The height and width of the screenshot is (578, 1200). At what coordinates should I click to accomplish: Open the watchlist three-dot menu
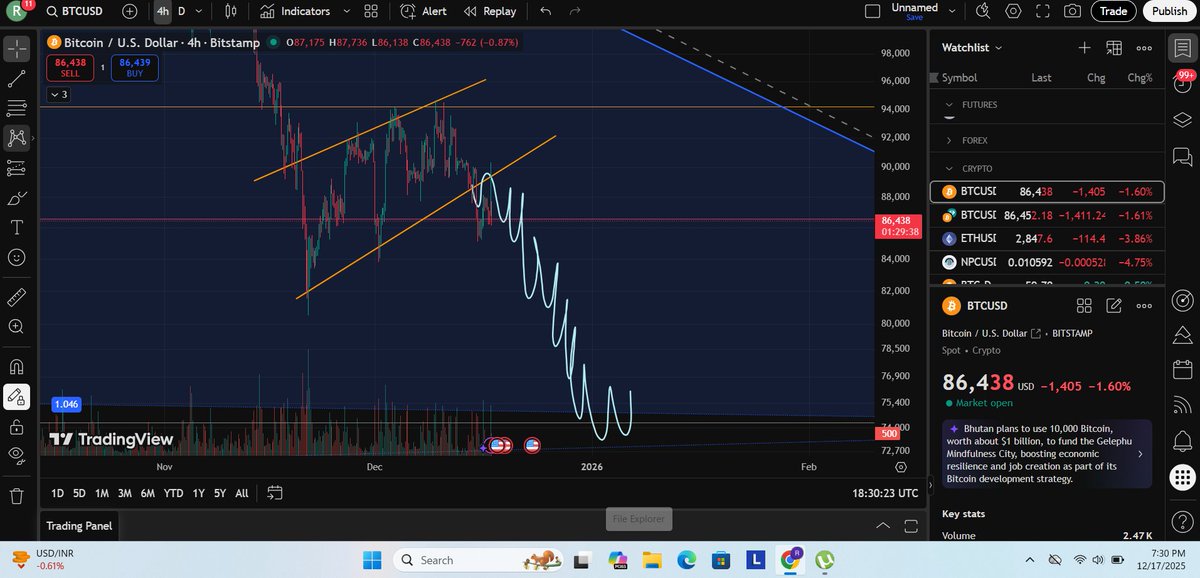[x=1143, y=47]
